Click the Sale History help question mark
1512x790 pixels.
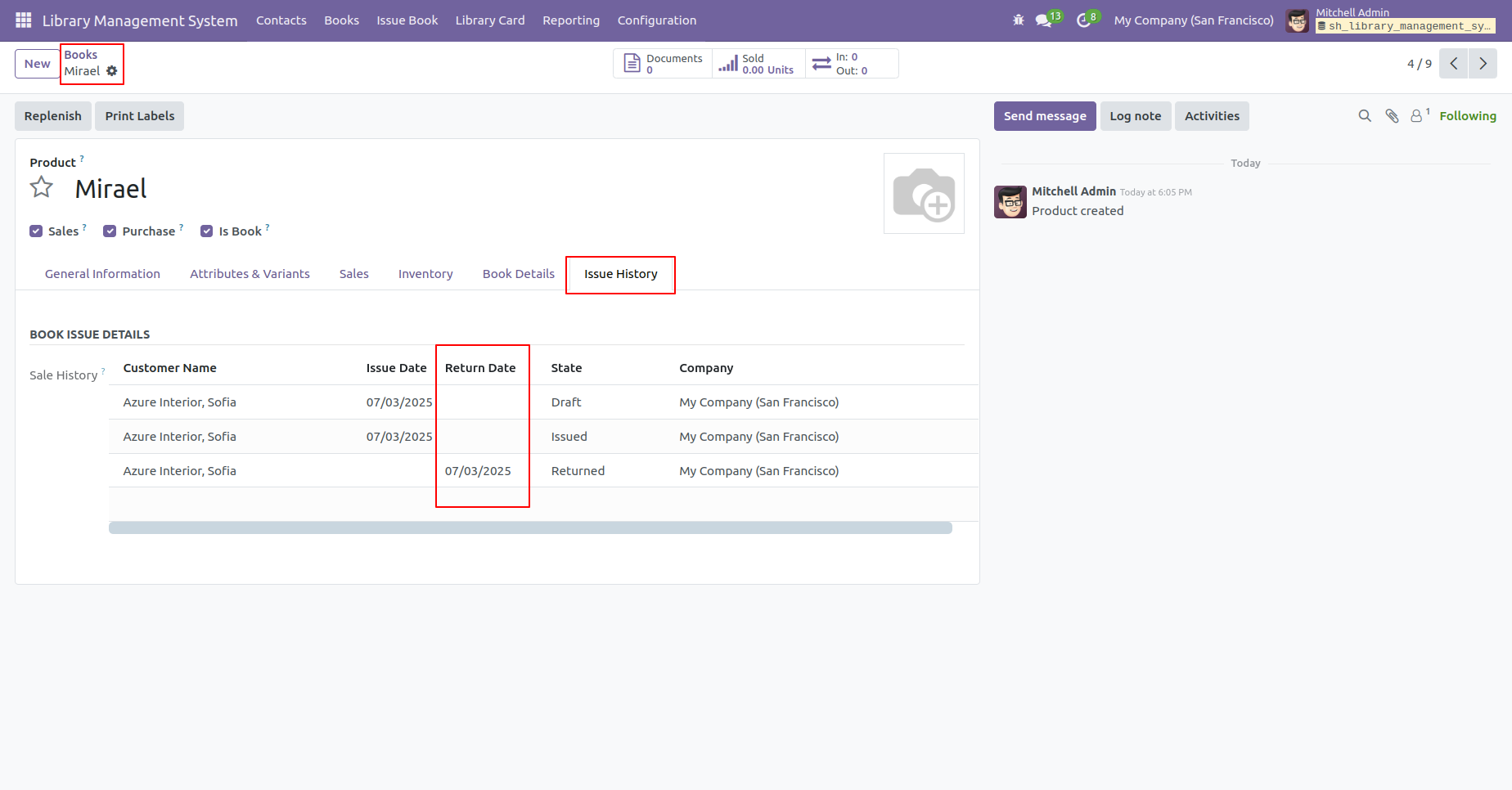click(x=103, y=371)
